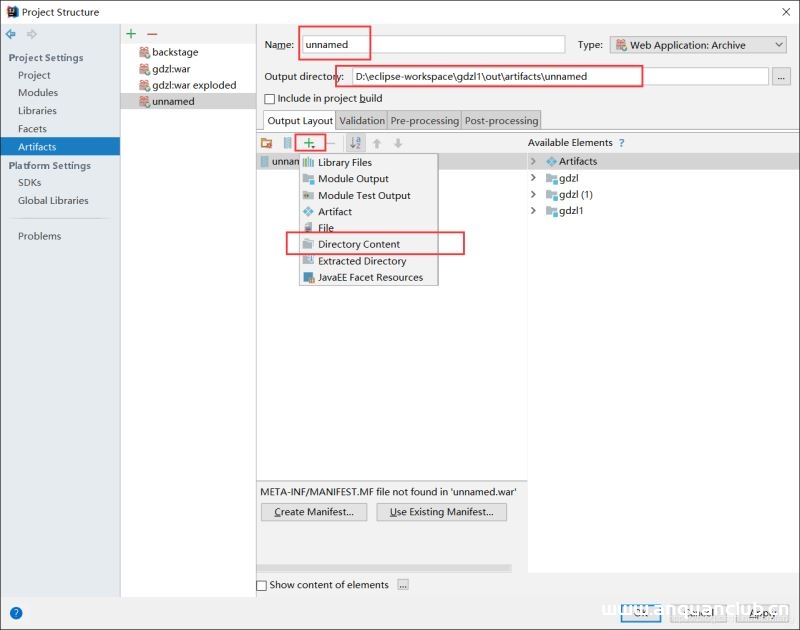Open the artifact Type dropdown
This screenshot has width=800, height=630.
coord(698,45)
